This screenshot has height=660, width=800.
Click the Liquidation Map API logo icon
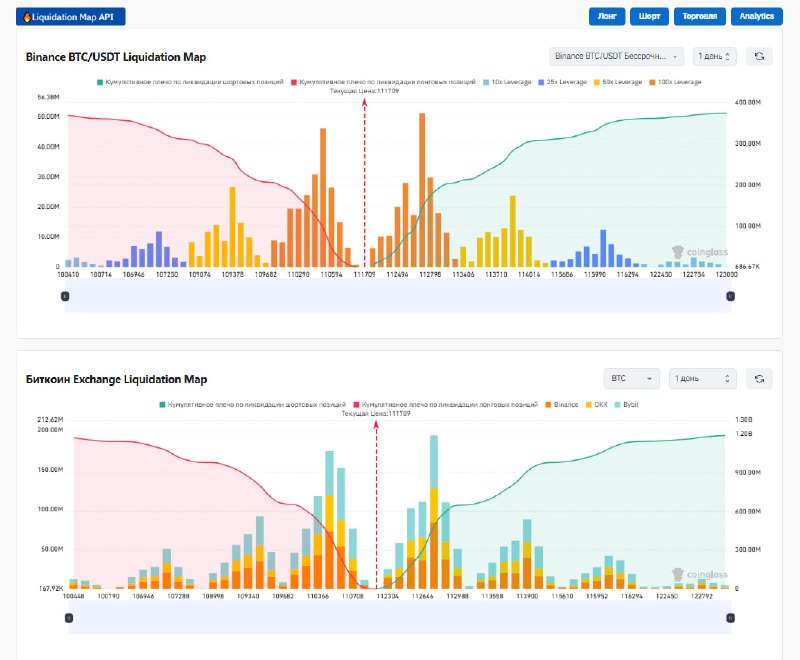[x=28, y=16]
